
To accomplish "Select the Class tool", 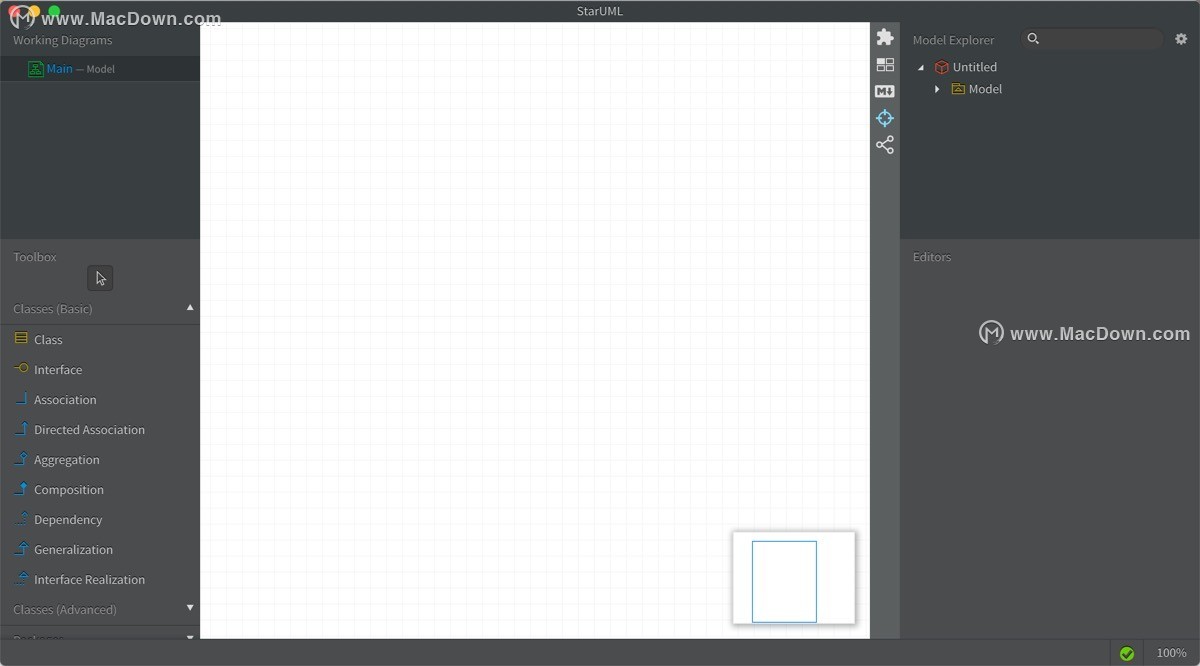I will coord(100,340).
